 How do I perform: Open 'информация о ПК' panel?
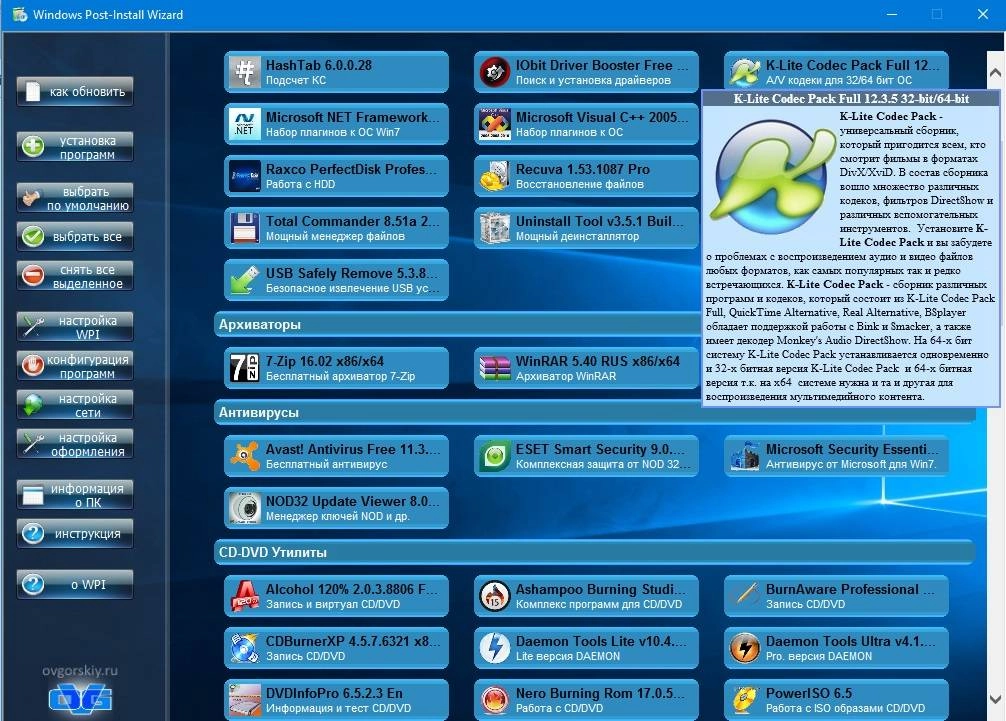click(75, 495)
